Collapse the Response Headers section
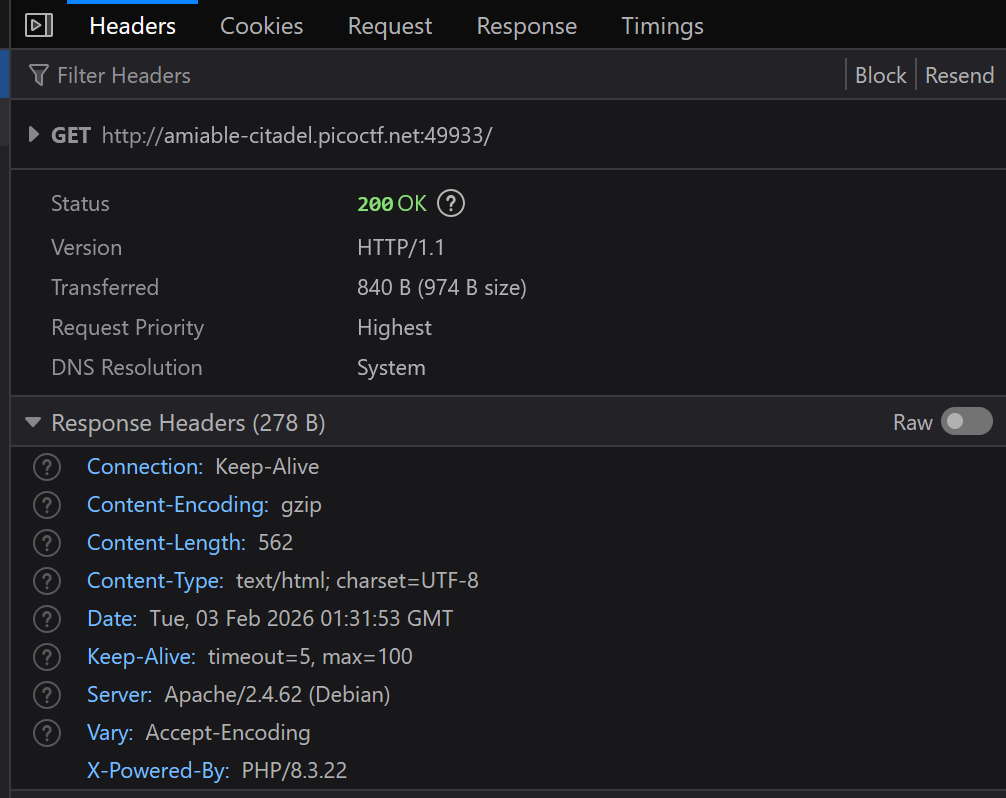This screenshot has width=1006, height=798. coord(34,423)
